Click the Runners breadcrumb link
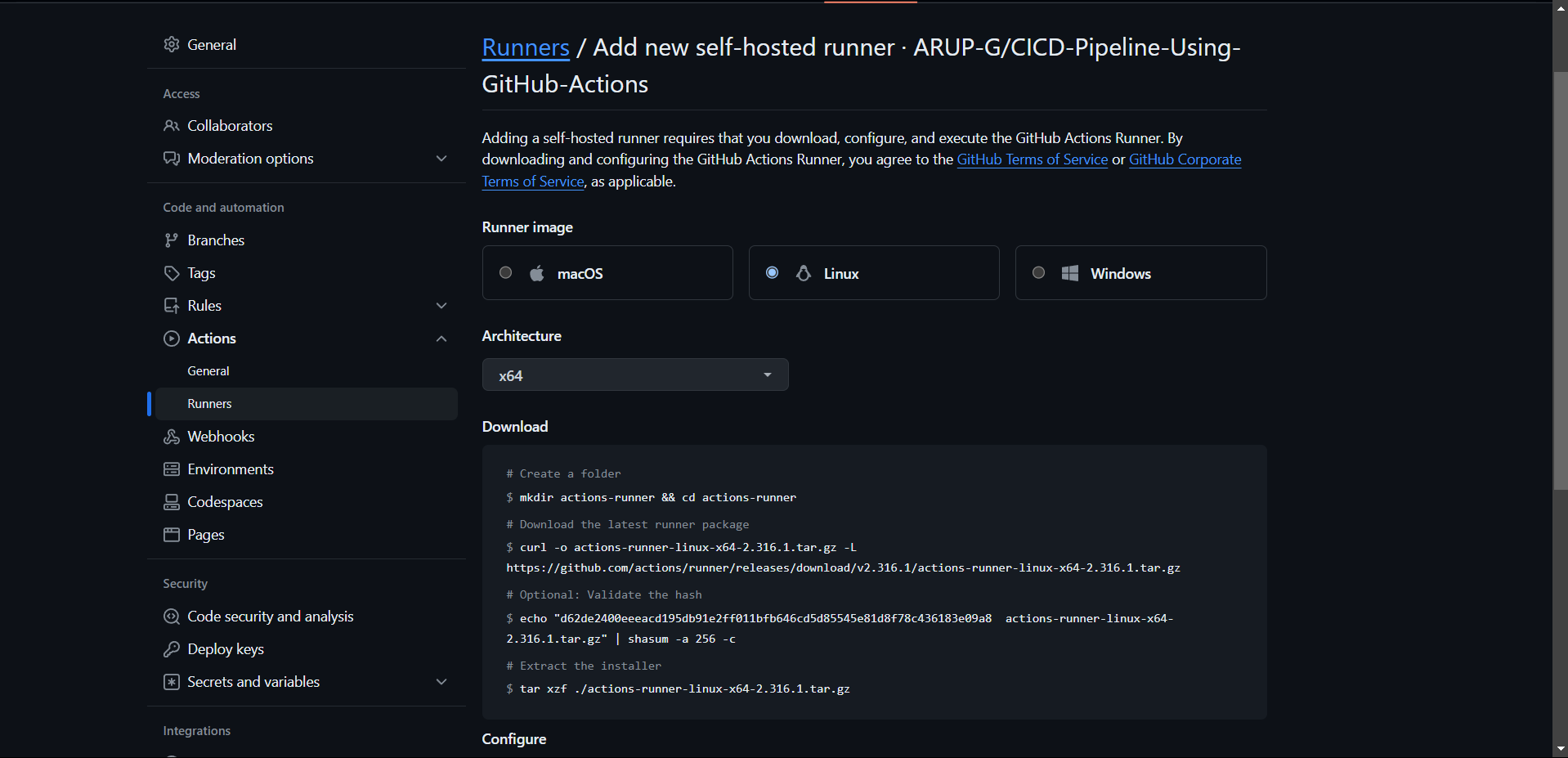This screenshot has width=1568, height=758. coord(526,47)
